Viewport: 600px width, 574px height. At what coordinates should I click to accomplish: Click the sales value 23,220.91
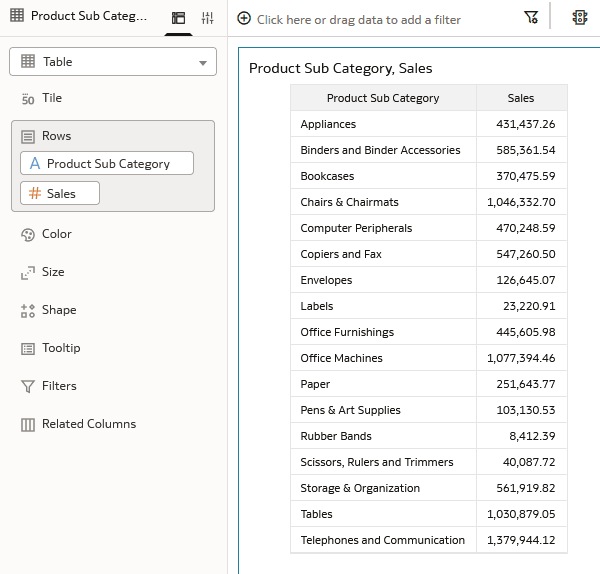click(529, 306)
